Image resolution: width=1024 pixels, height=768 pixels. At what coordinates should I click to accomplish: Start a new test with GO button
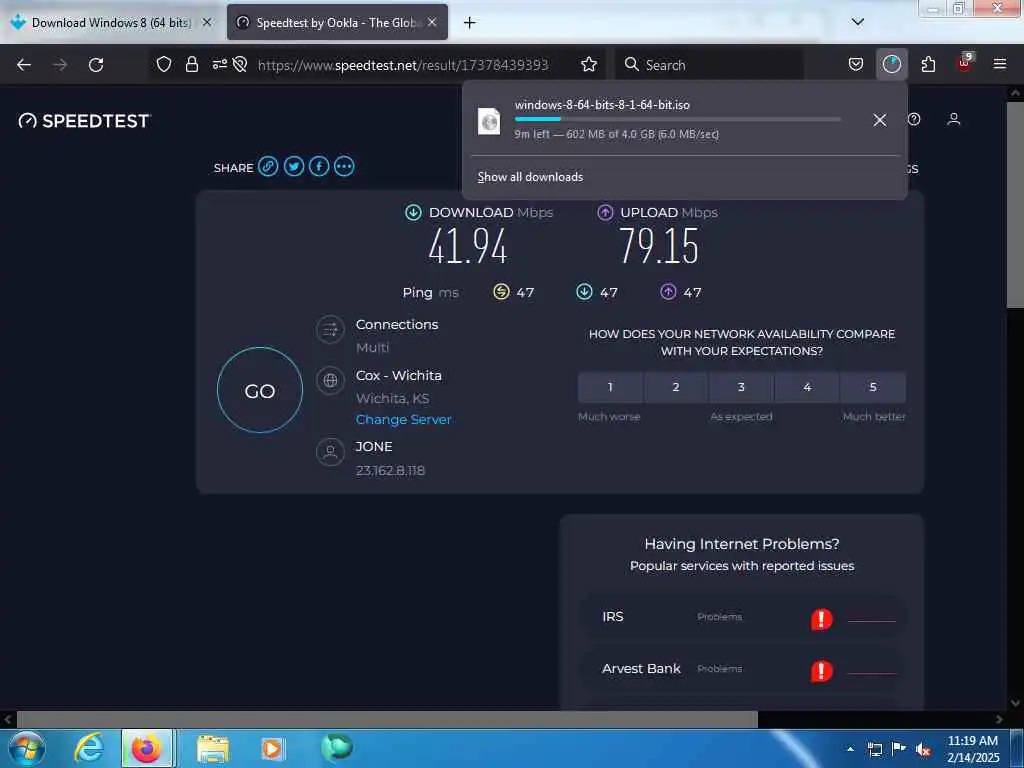(x=260, y=390)
